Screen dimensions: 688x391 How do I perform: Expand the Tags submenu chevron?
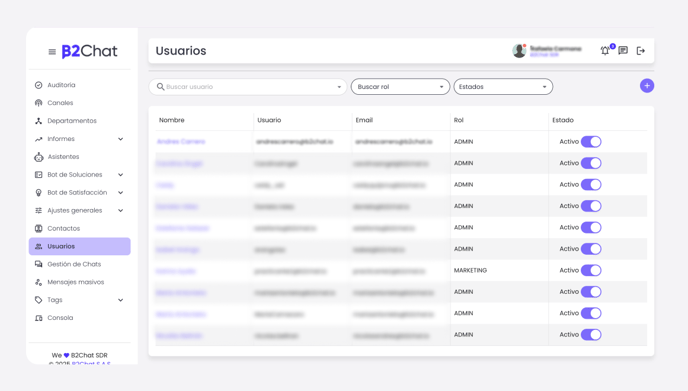point(121,300)
